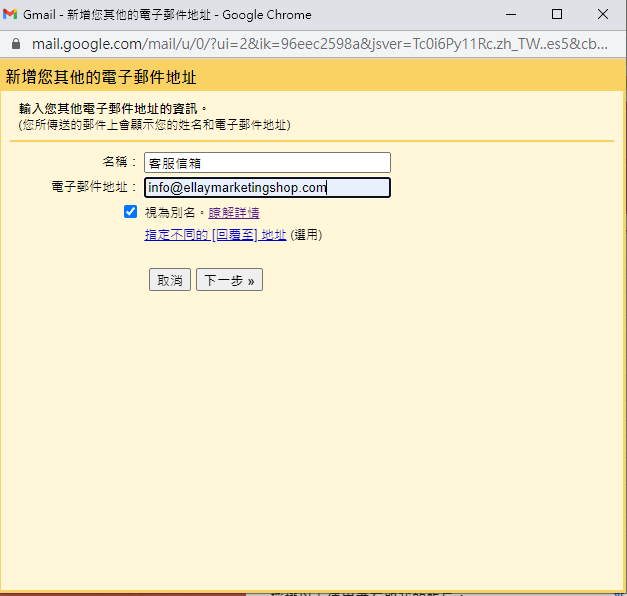Maximize the Gmail popup window
Image resolution: width=627 pixels, height=596 pixels.
(557, 15)
